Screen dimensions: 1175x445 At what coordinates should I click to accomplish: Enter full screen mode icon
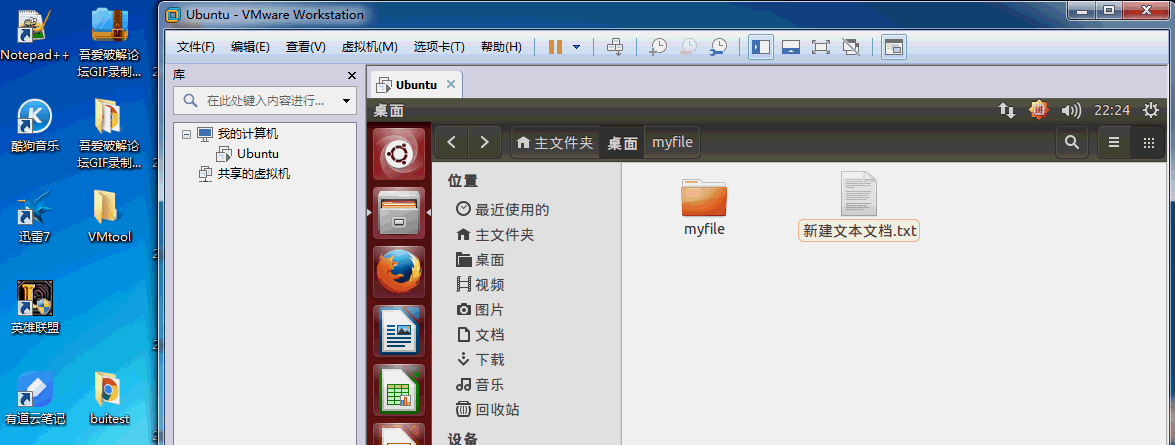[821, 47]
